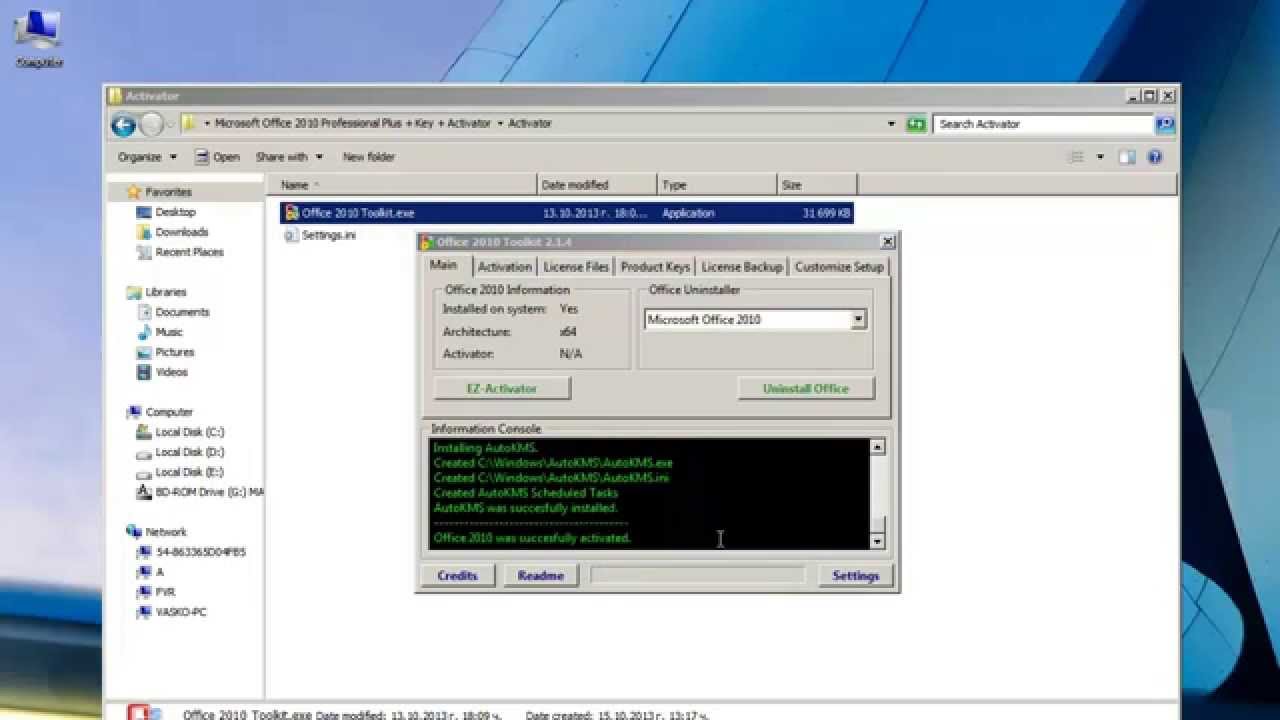The width and height of the screenshot is (1280, 720).
Task: Click the EZ-Activator button
Action: (502, 388)
